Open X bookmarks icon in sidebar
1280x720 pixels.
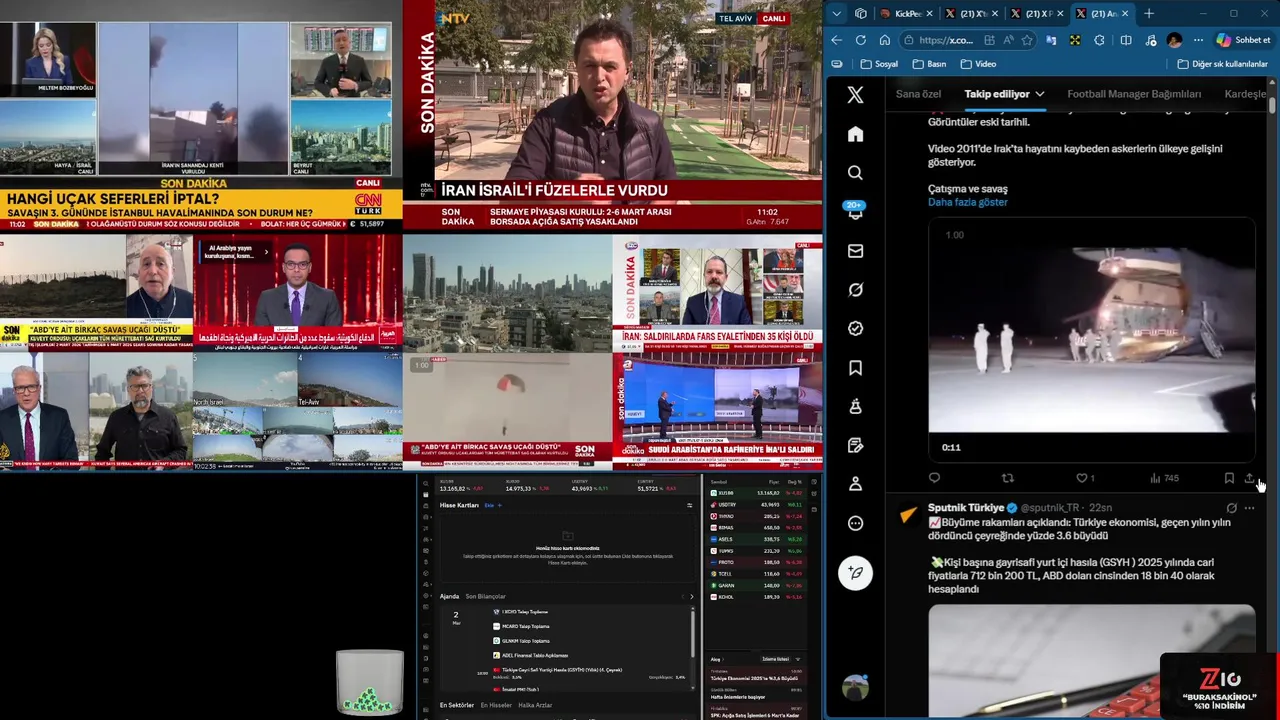pos(855,368)
